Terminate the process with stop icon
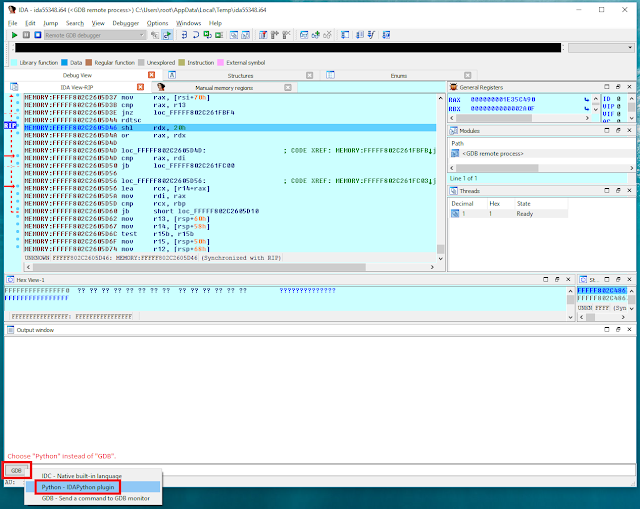The image size is (640, 509). (38, 35)
